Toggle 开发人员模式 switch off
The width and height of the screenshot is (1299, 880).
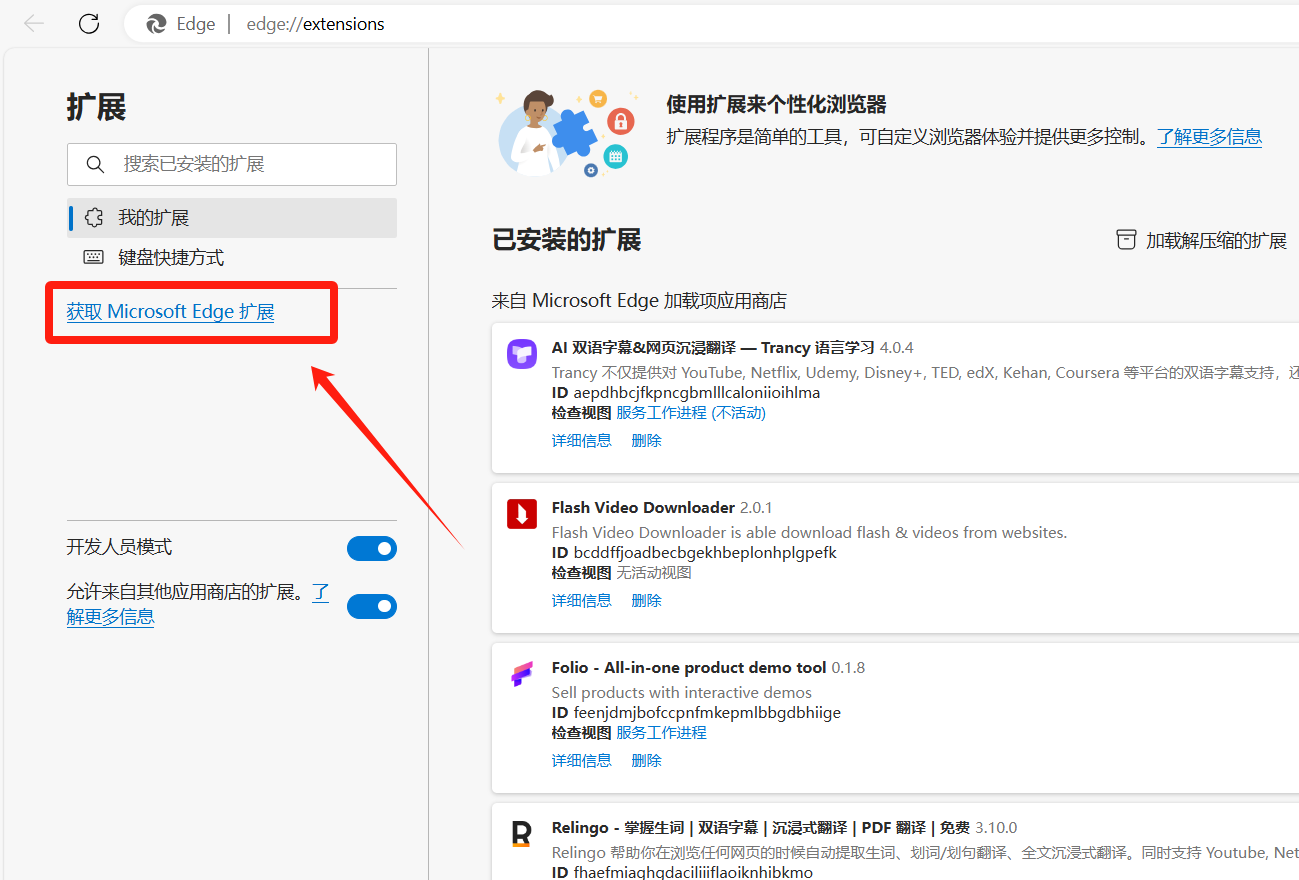371,548
